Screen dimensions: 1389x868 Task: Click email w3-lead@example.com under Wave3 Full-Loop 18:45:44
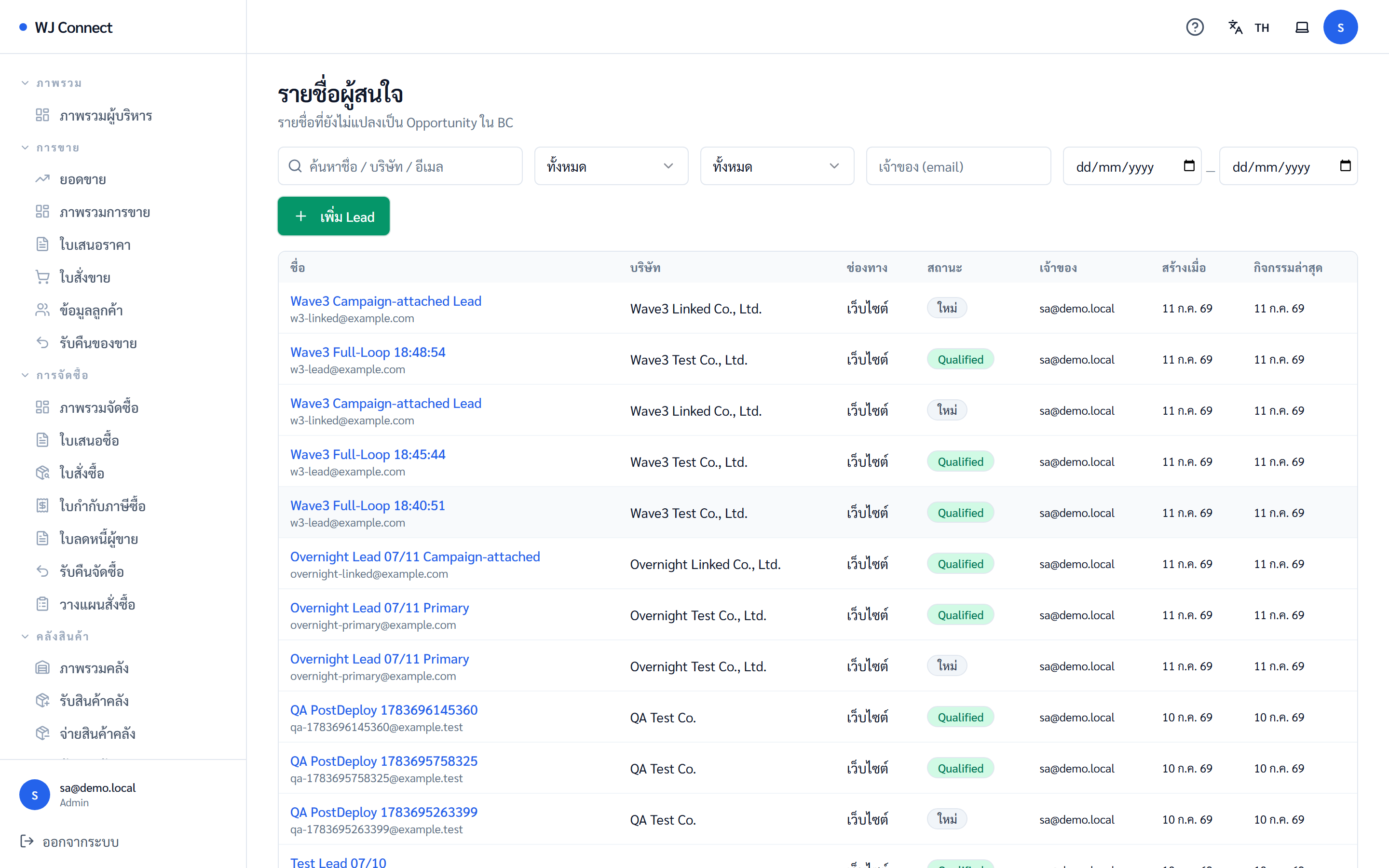347,471
